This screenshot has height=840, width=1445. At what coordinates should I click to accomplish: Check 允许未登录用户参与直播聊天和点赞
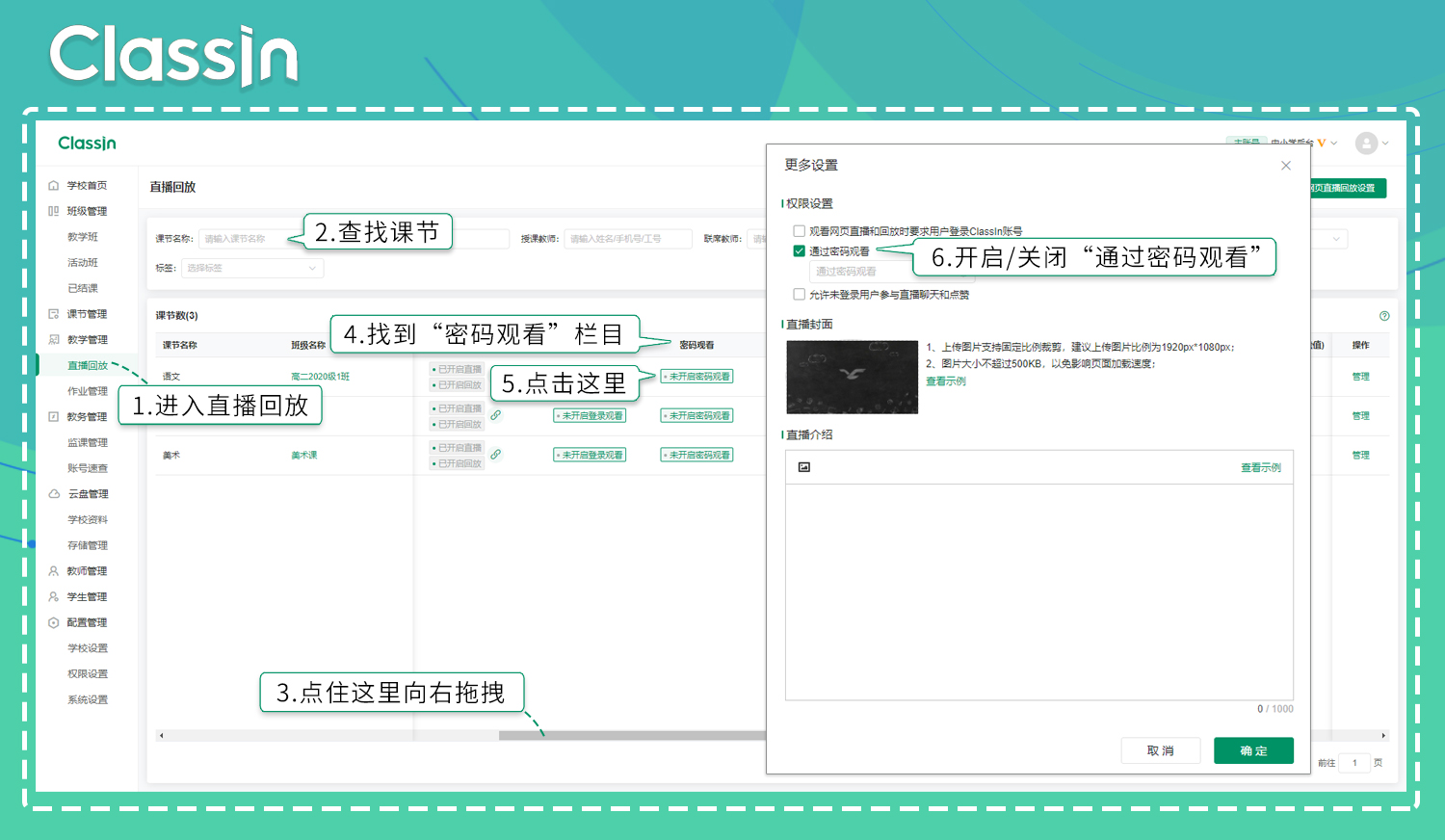pos(799,295)
